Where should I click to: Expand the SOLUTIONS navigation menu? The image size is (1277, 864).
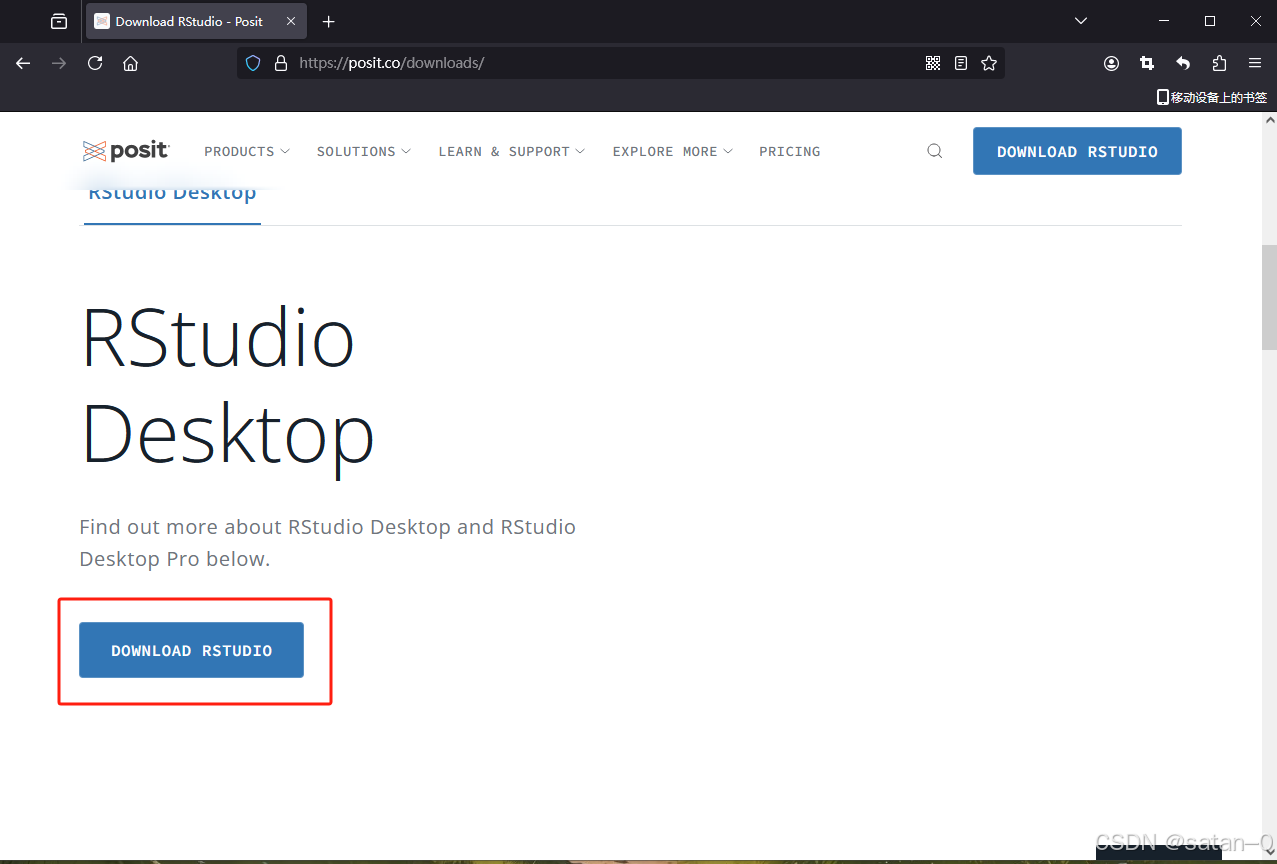click(x=364, y=152)
